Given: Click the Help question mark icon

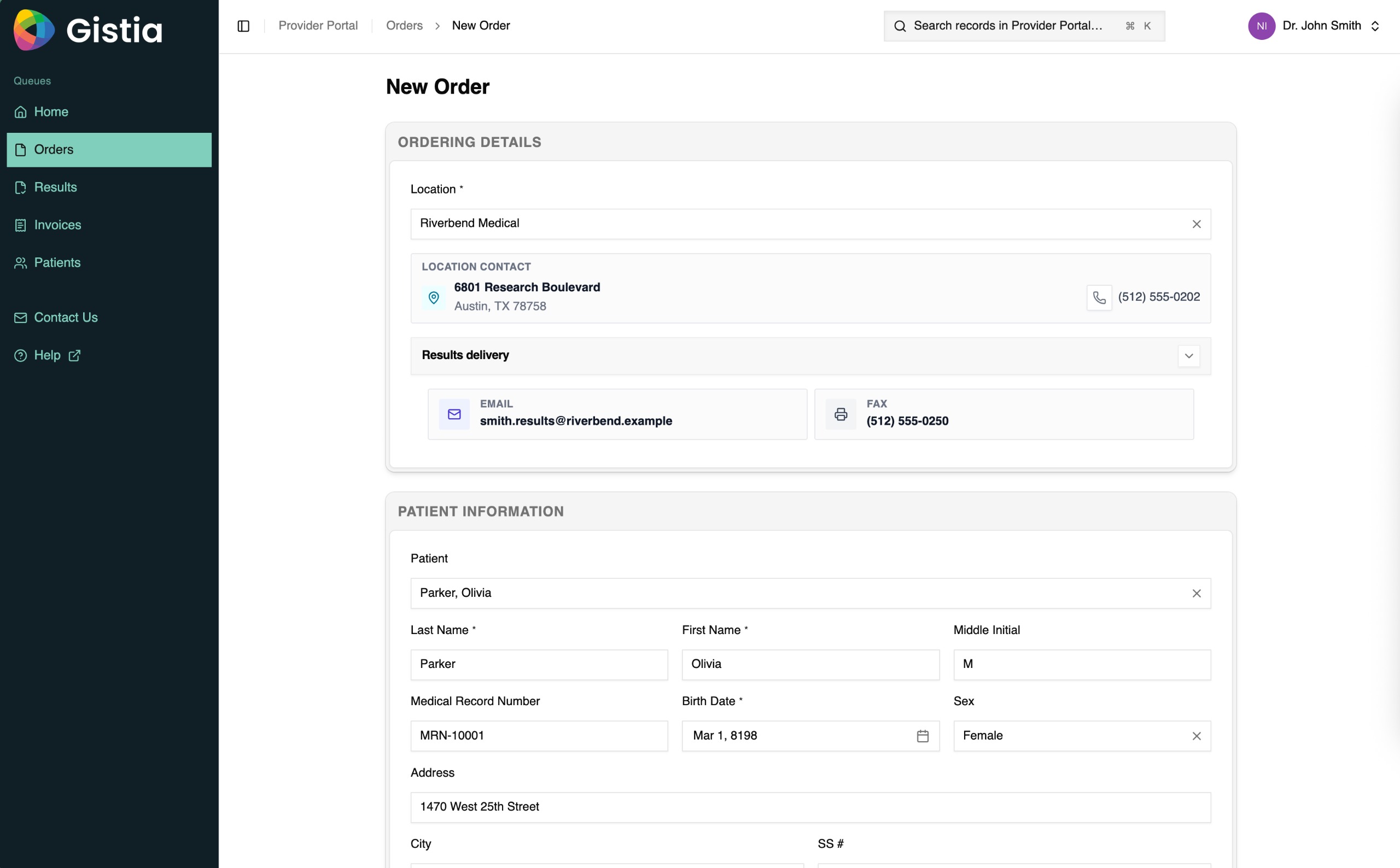Looking at the screenshot, I should point(21,355).
